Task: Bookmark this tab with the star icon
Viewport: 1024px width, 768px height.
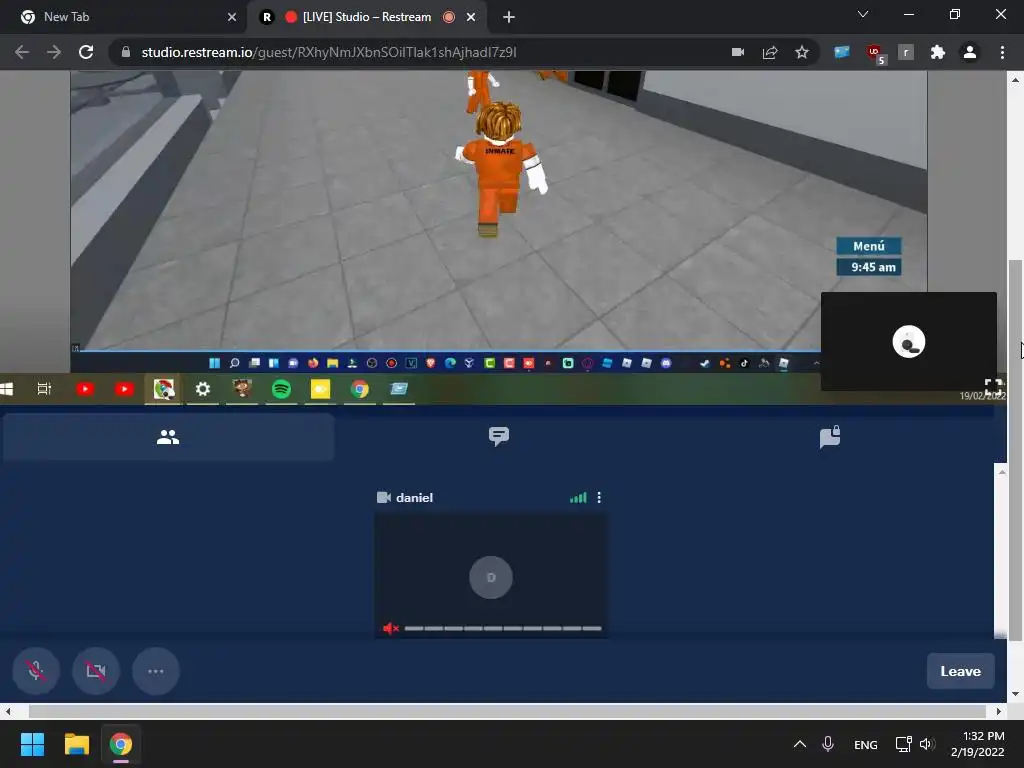Action: coord(802,52)
